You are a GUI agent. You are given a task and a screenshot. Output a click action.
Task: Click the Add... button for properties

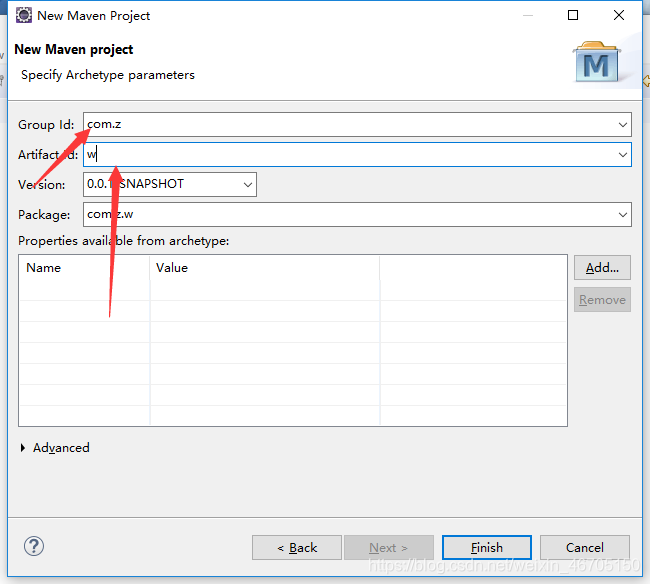pos(602,268)
